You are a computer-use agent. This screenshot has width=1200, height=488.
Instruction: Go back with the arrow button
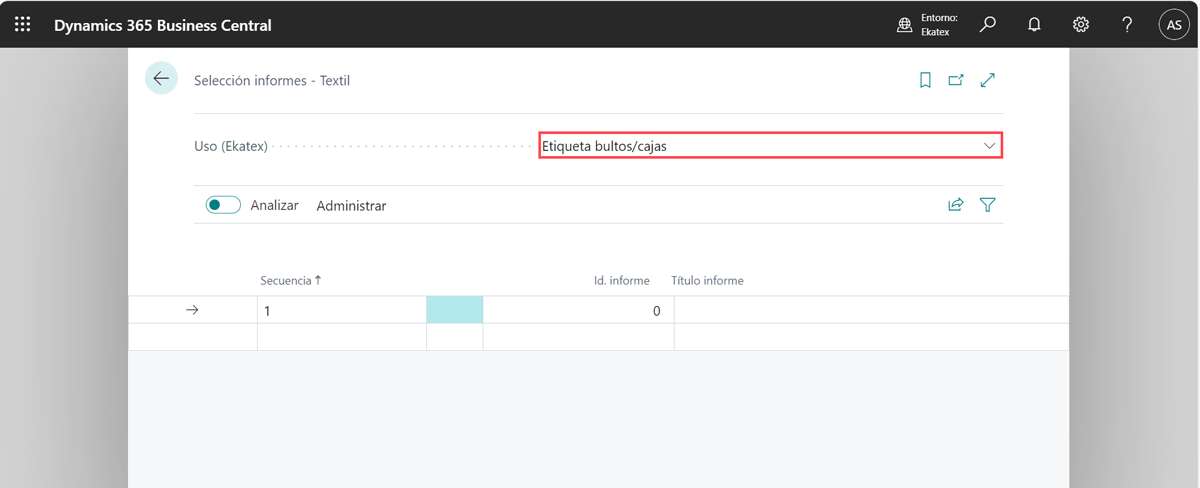click(161, 79)
